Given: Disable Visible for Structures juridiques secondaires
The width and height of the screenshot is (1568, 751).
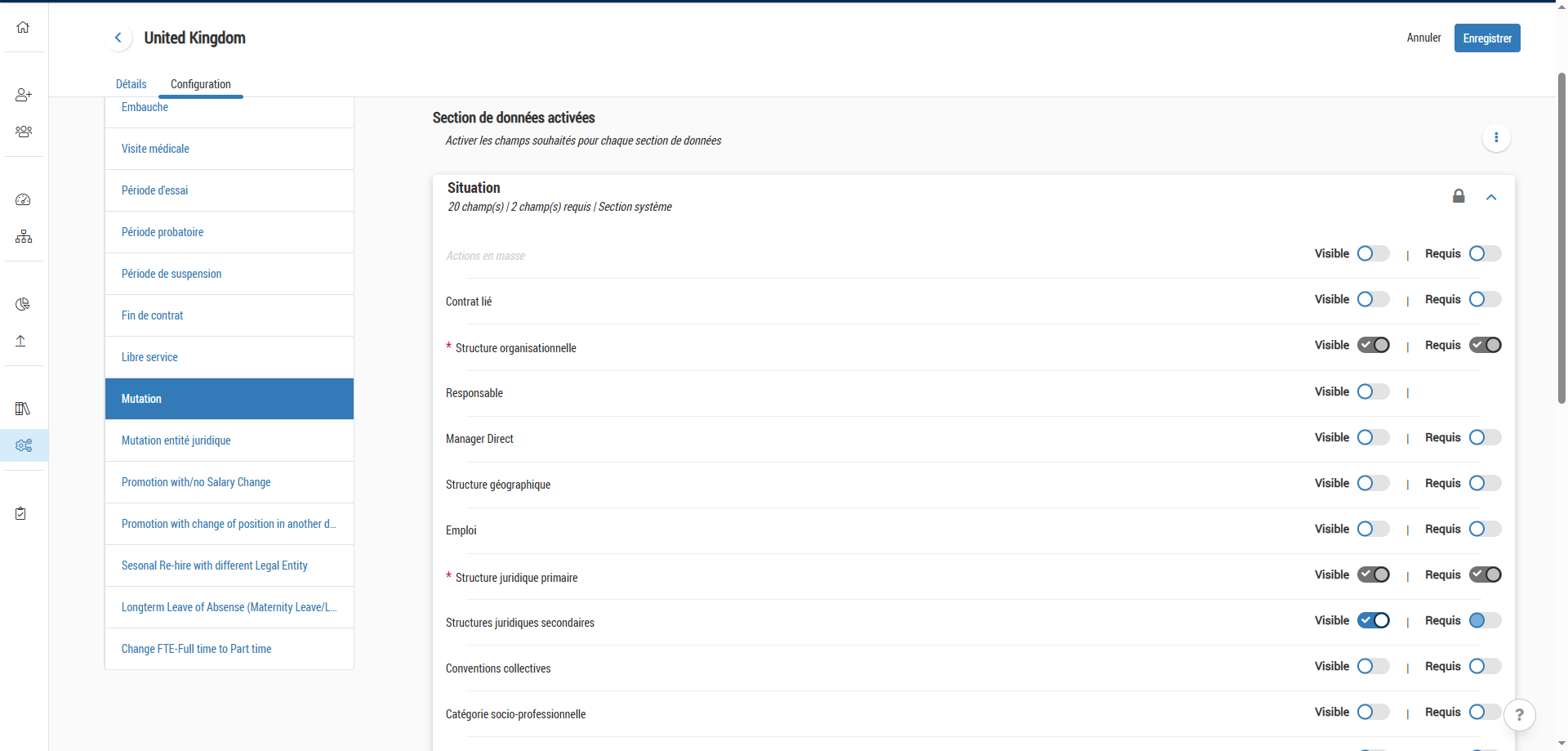Looking at the screenshot, I should [x=1373, y=620].
